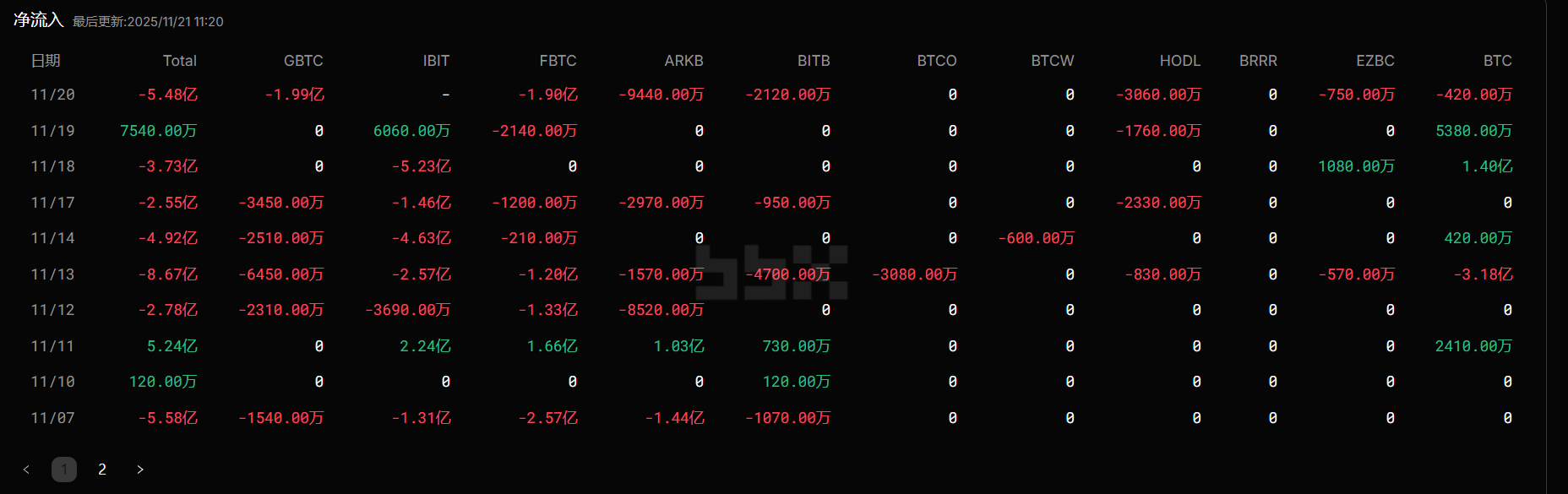Click the ARKB column header
The height and width of the screenshot is (494, 1568).
pyautogui.click(x=683, y=61)
